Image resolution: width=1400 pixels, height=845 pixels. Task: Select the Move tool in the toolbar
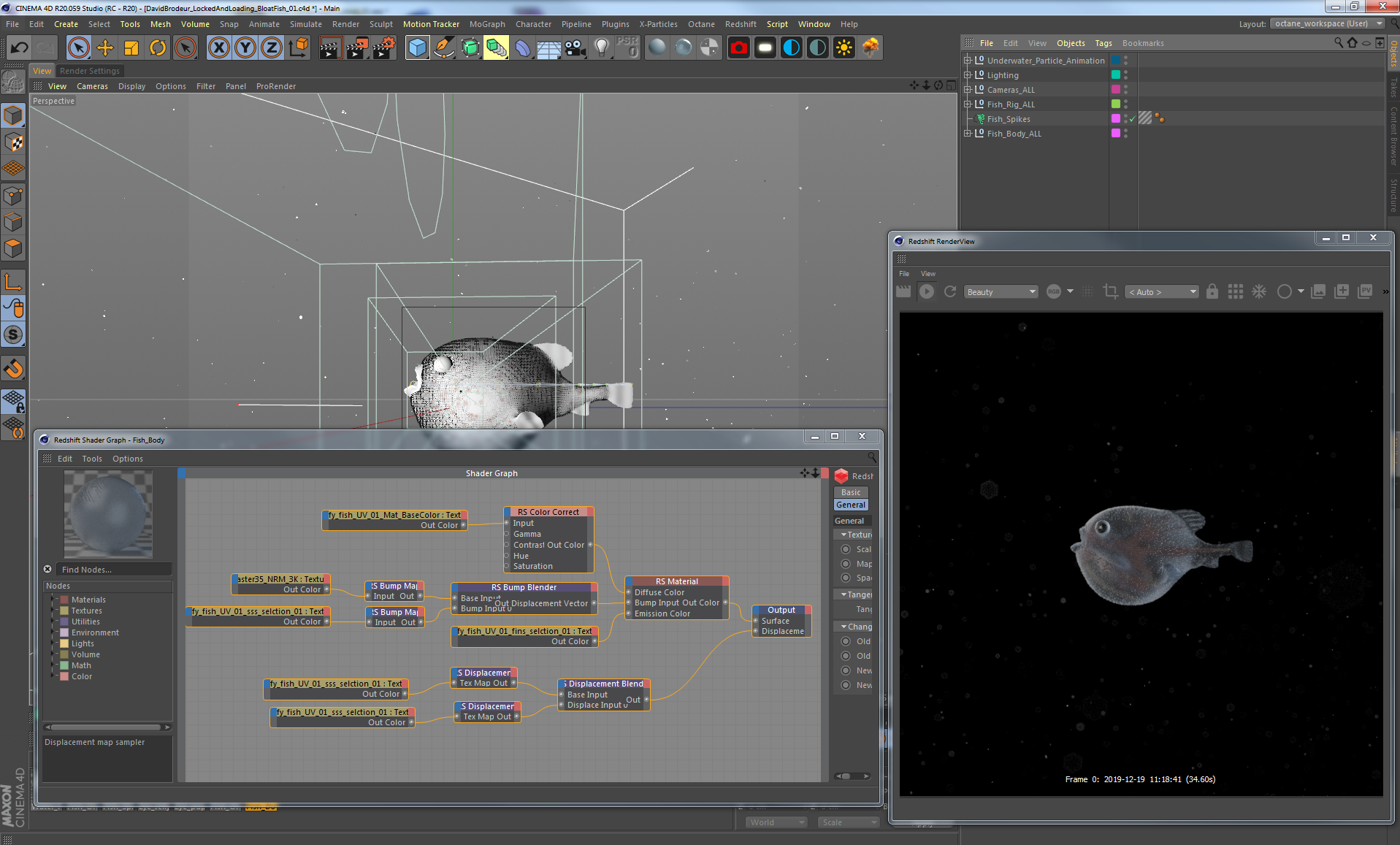pos(105,47)
